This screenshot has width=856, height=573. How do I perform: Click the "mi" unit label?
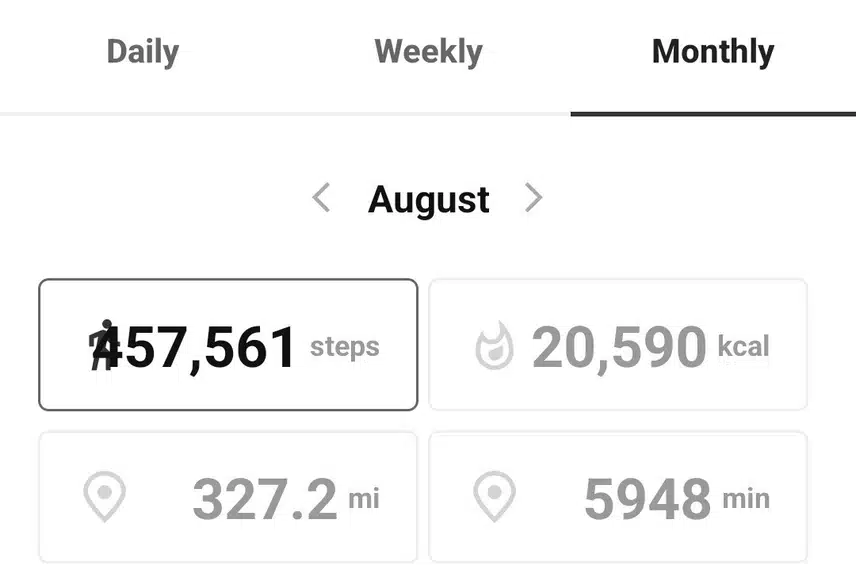(x=364, y=497)
